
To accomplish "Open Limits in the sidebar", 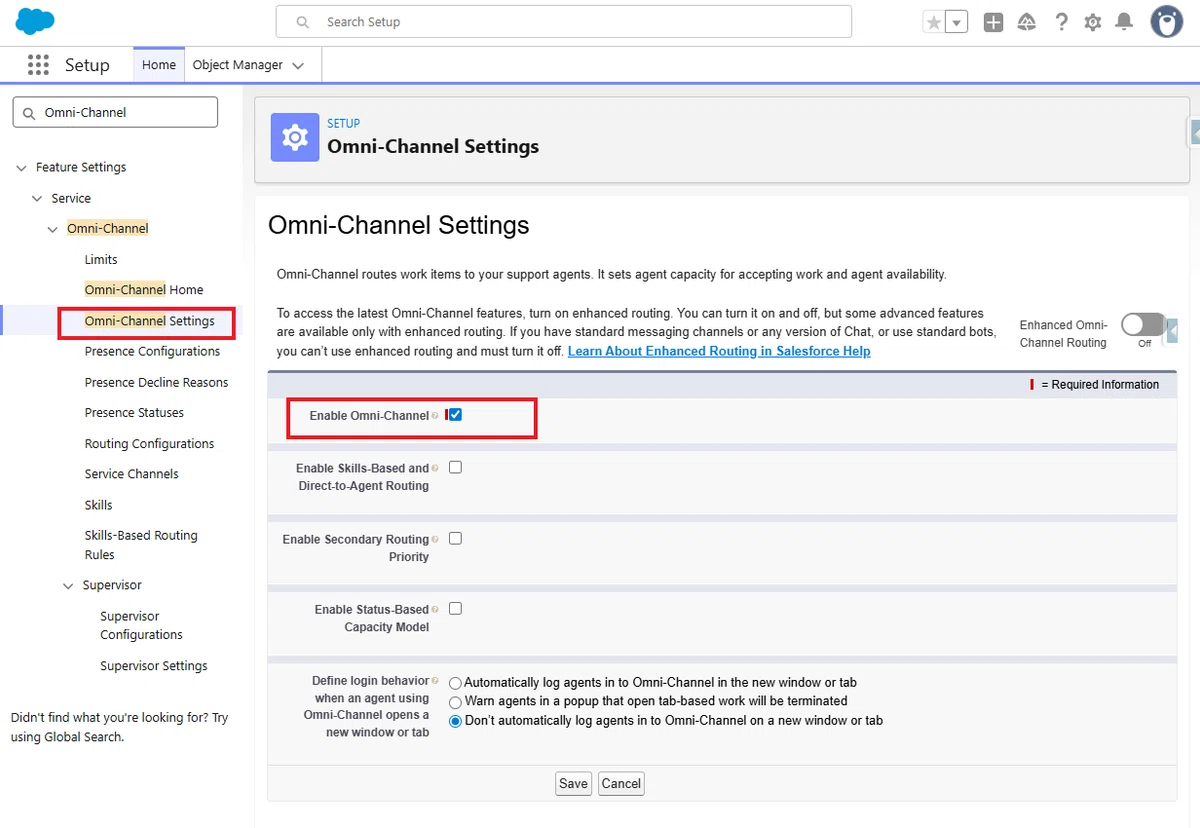I will (x=101, y=259).
